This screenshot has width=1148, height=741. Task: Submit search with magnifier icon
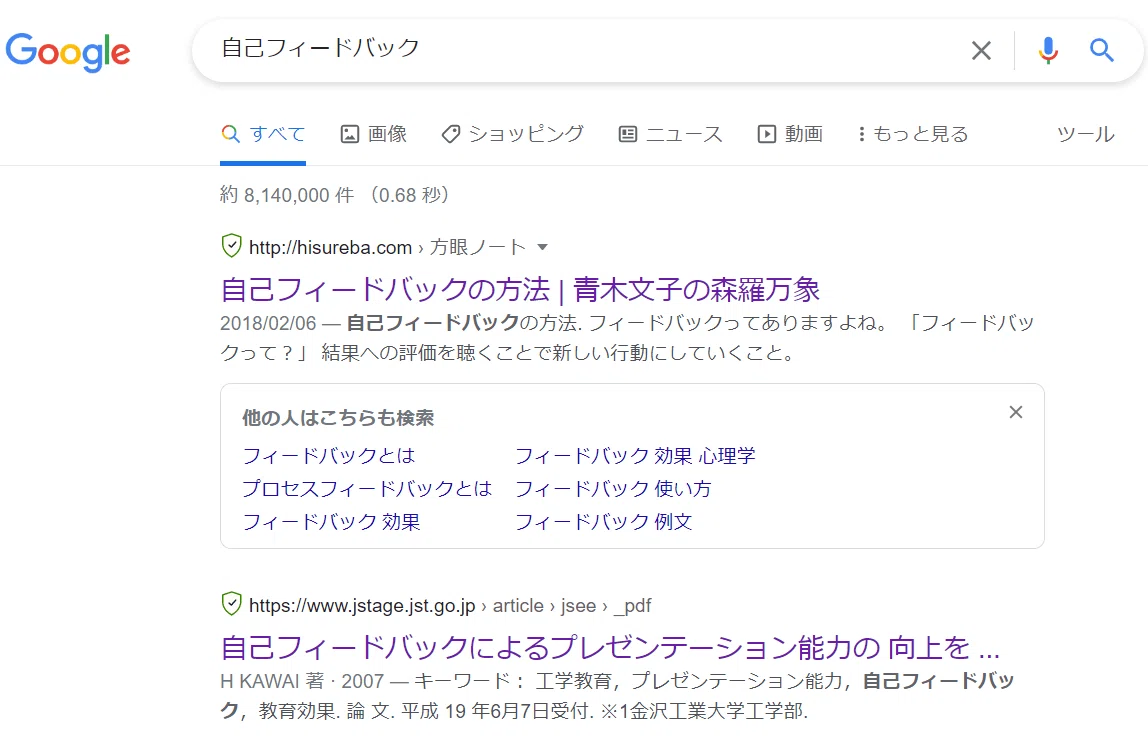pyautogui.click(x=1101, y=50)
